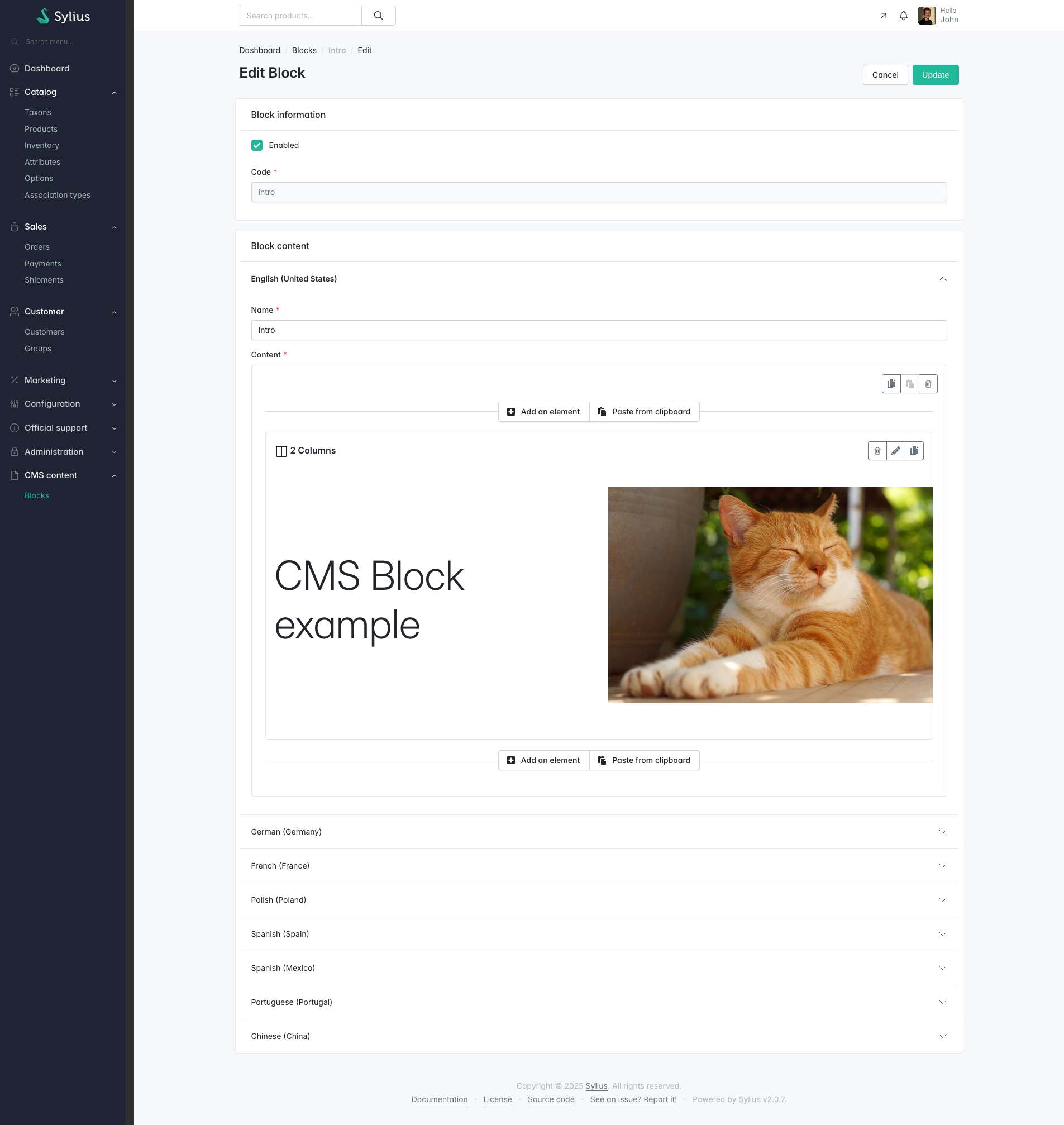Uncheck the Enabled checkbox
The image size is (1064, 1125).
257,145
